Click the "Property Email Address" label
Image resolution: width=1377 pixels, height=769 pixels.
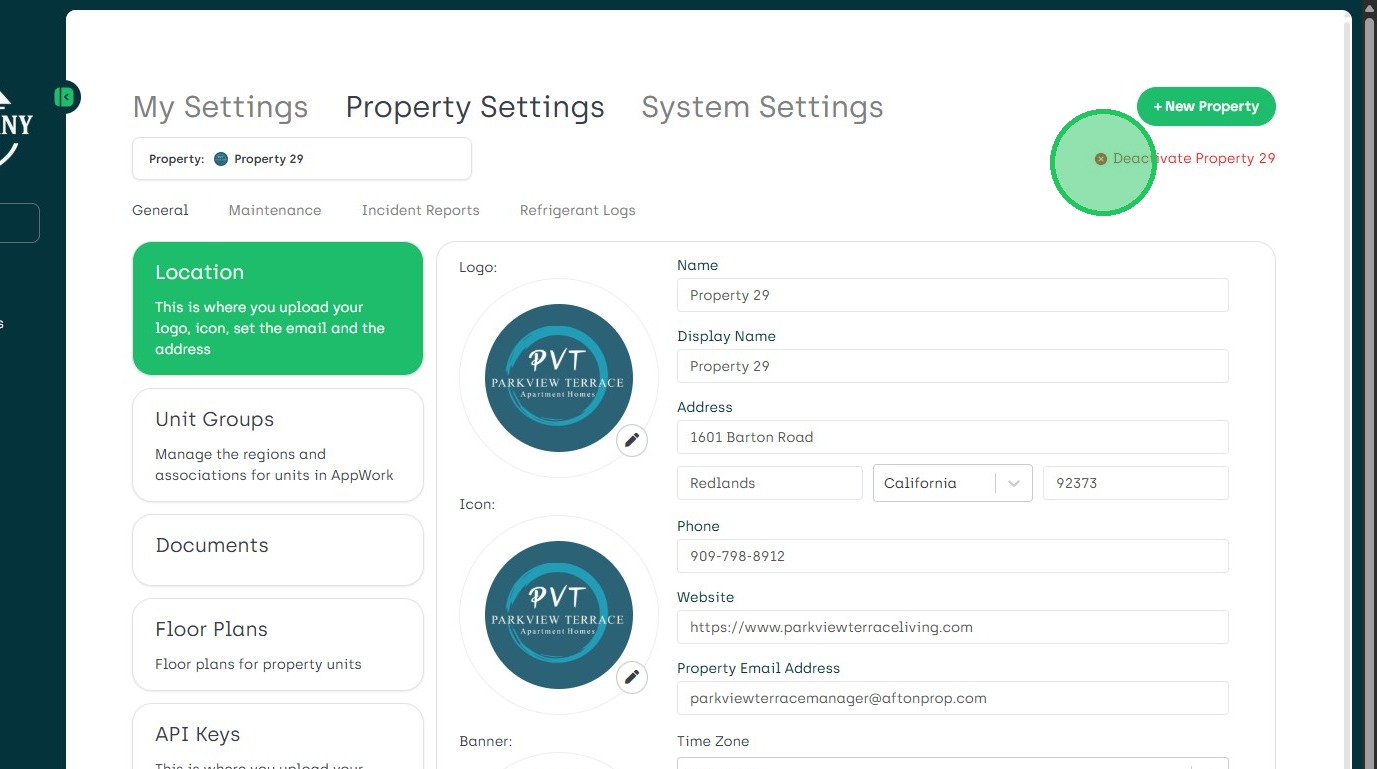pyautogui.click(x=758, y=668)
